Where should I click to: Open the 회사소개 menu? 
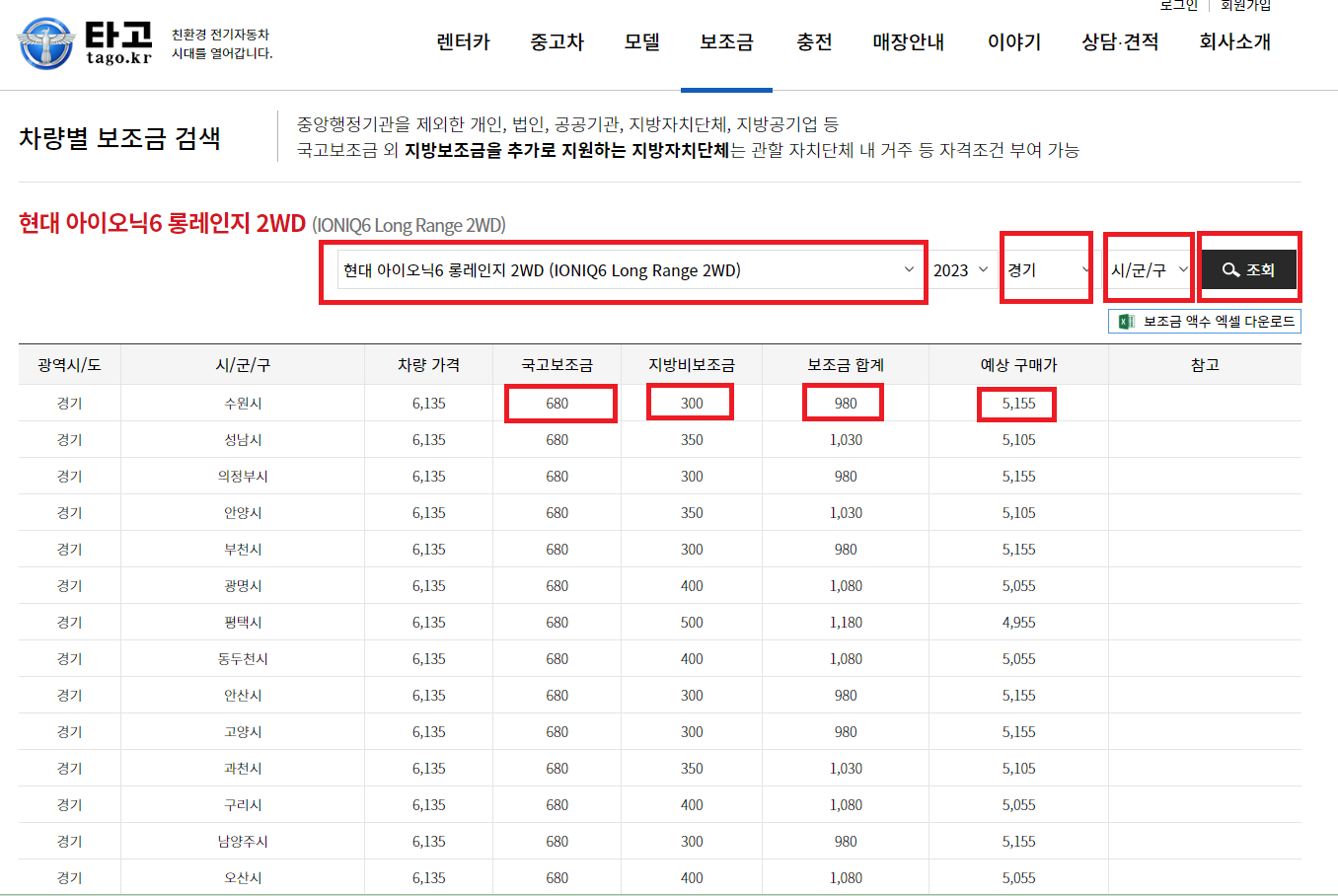point(1234,42)
